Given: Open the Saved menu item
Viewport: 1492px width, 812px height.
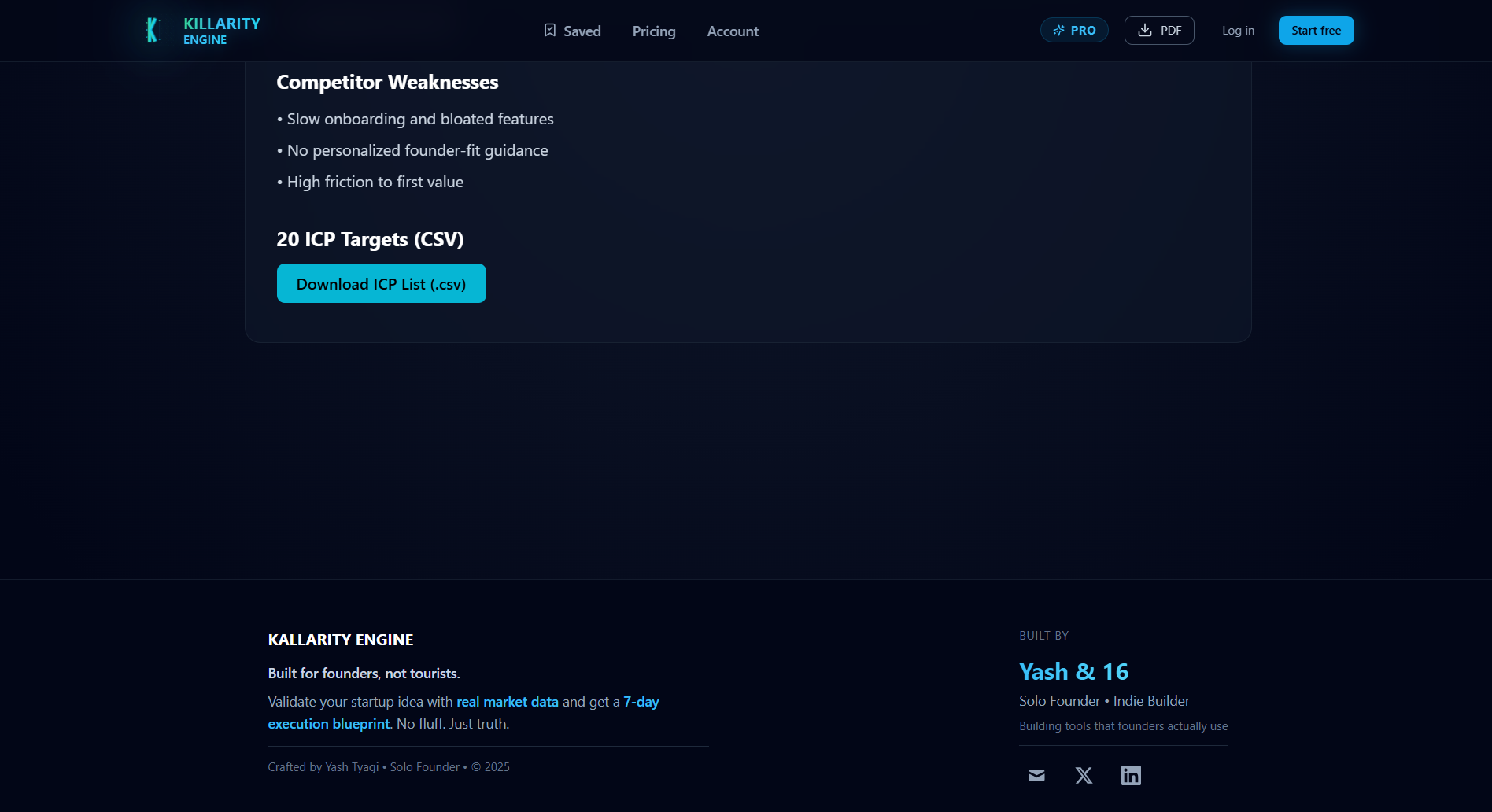Looking at the screenshot, I should click(x=572, y=31).
